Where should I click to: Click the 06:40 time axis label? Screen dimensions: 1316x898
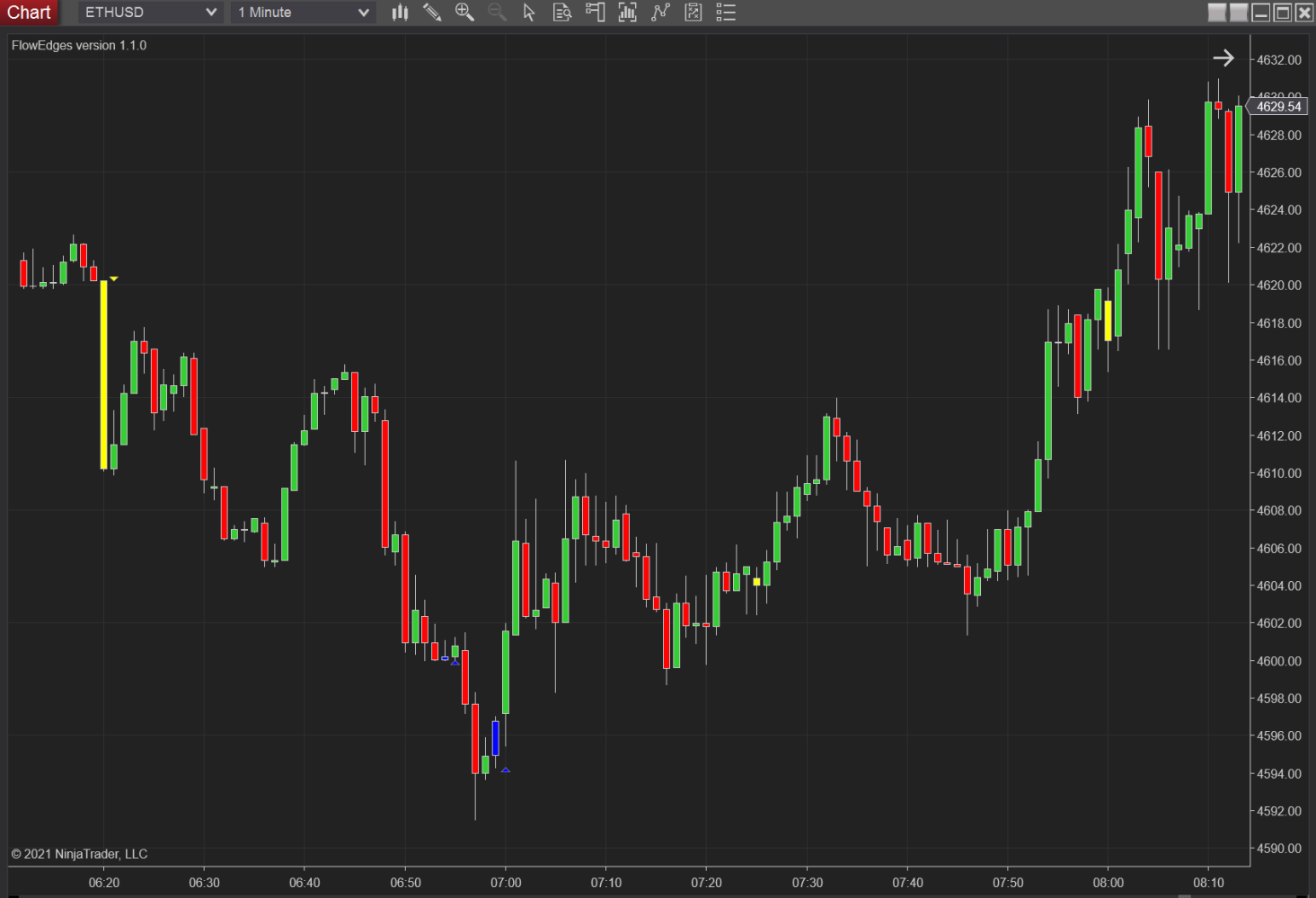click(305, 883)
